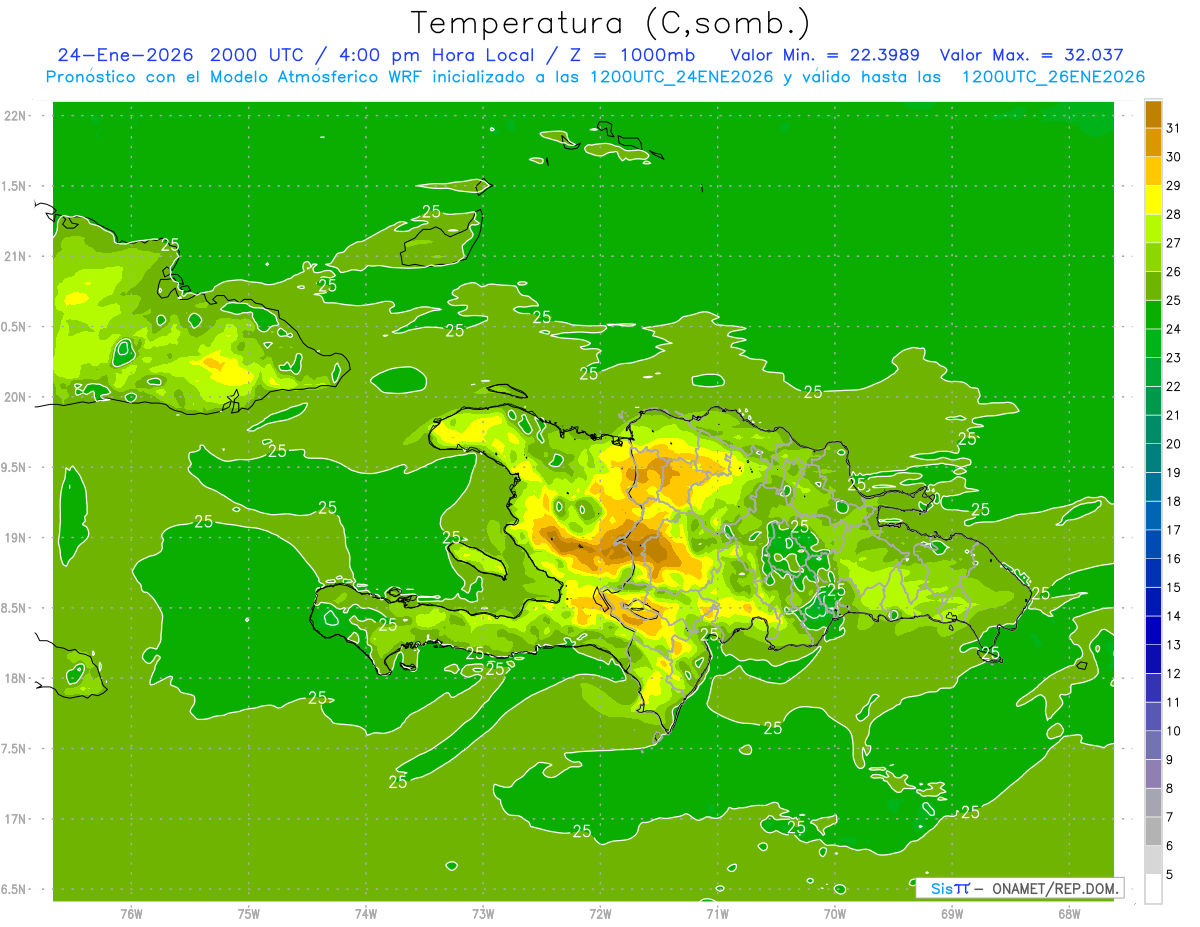1200x927 pixels.
Task: Click the '70W' longitude axis label
Action: [x=834, y=914]
